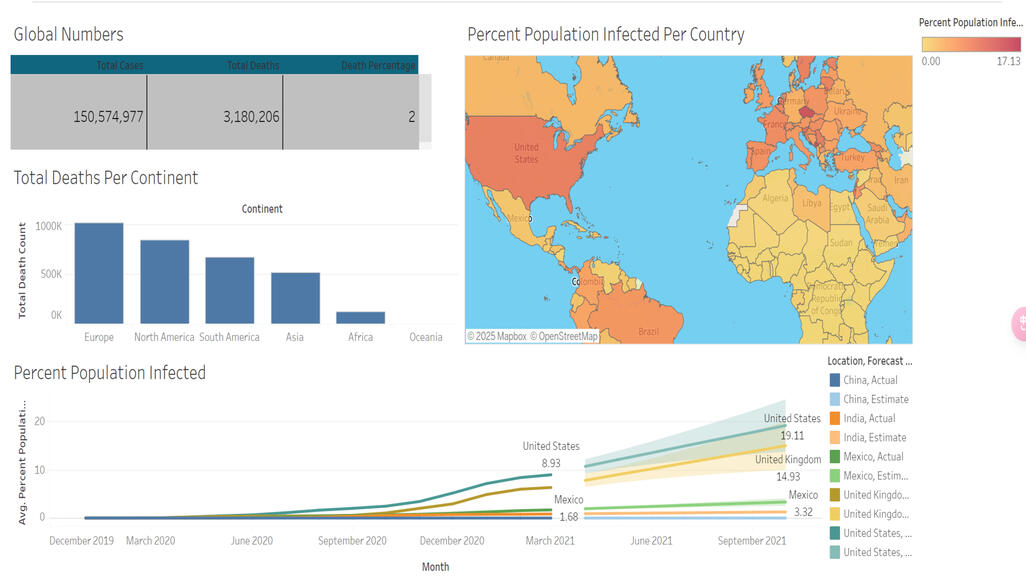Click the Europe bar in deaths chart
1026x577 pixels.
99,273
